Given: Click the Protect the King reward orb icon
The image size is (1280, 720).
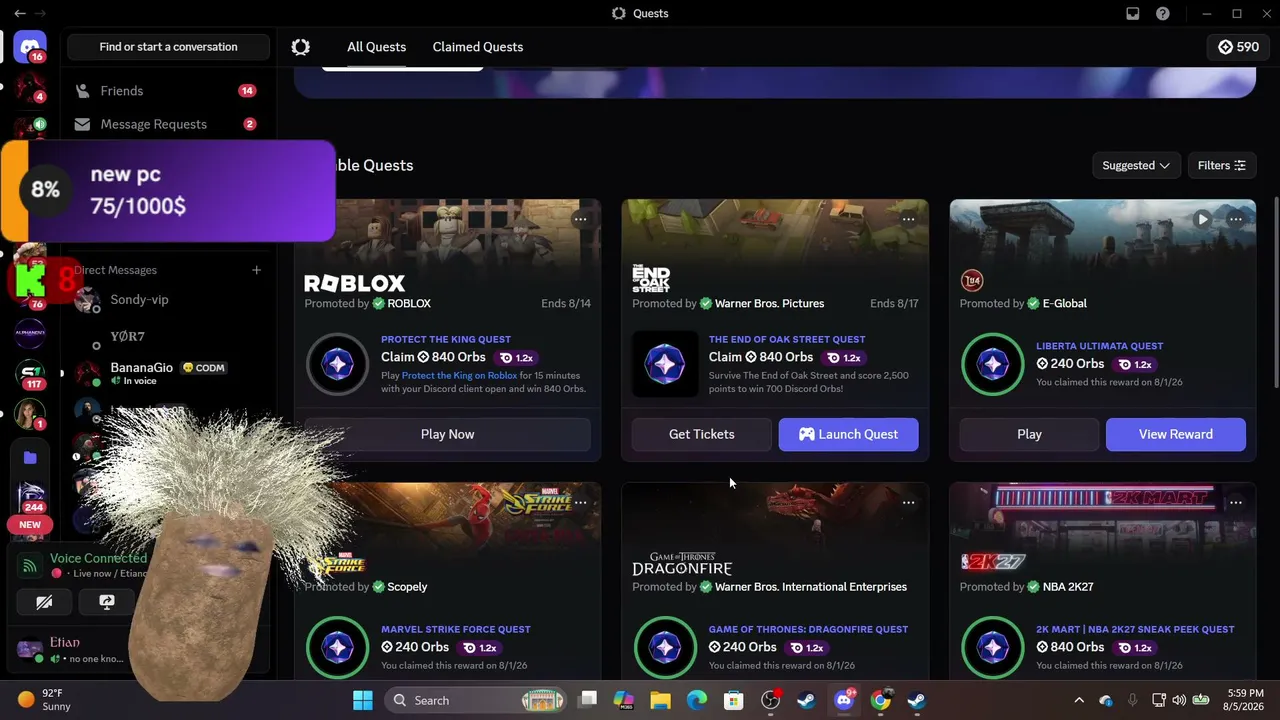Looking at the screenshot, I should (x=338, y=364).
